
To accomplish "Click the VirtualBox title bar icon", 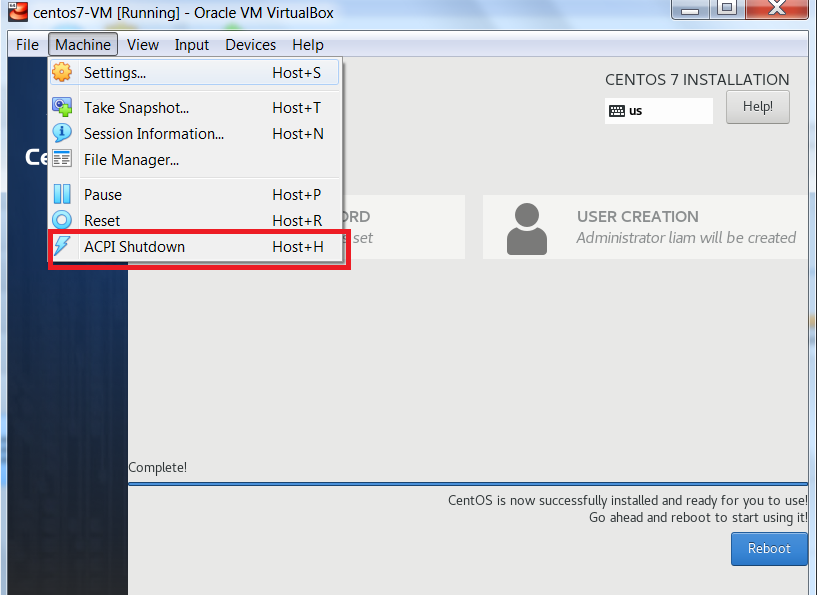I will pyautogui.click(x=15, y=13).
